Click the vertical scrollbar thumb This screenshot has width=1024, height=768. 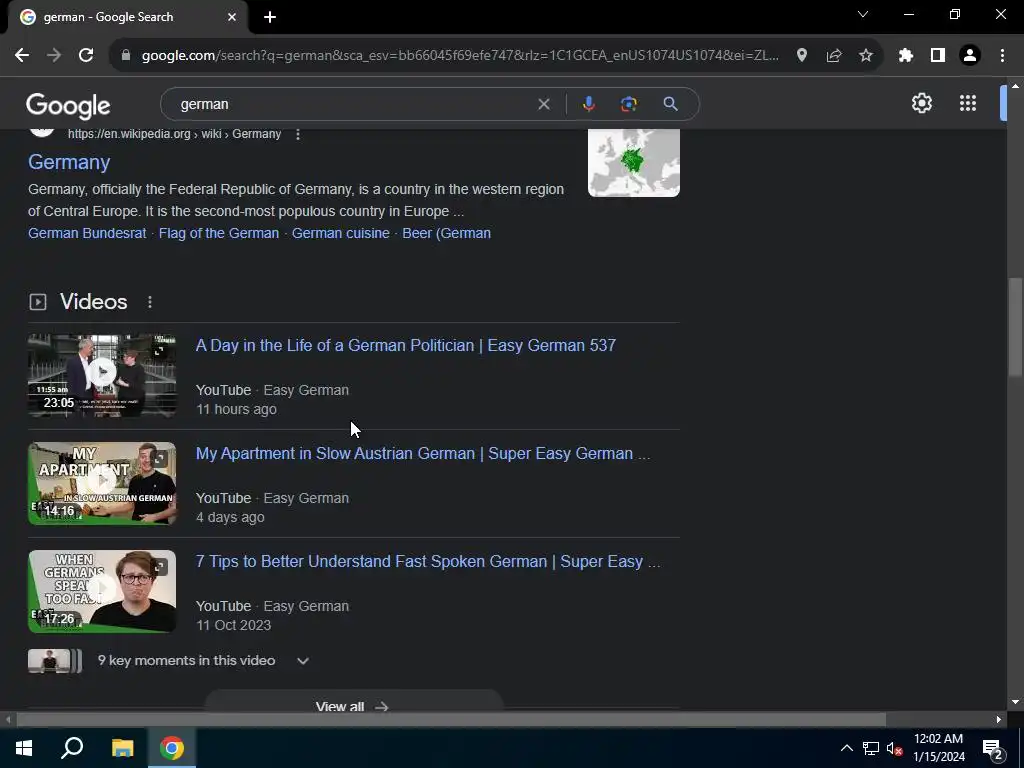pos(1015,327)
